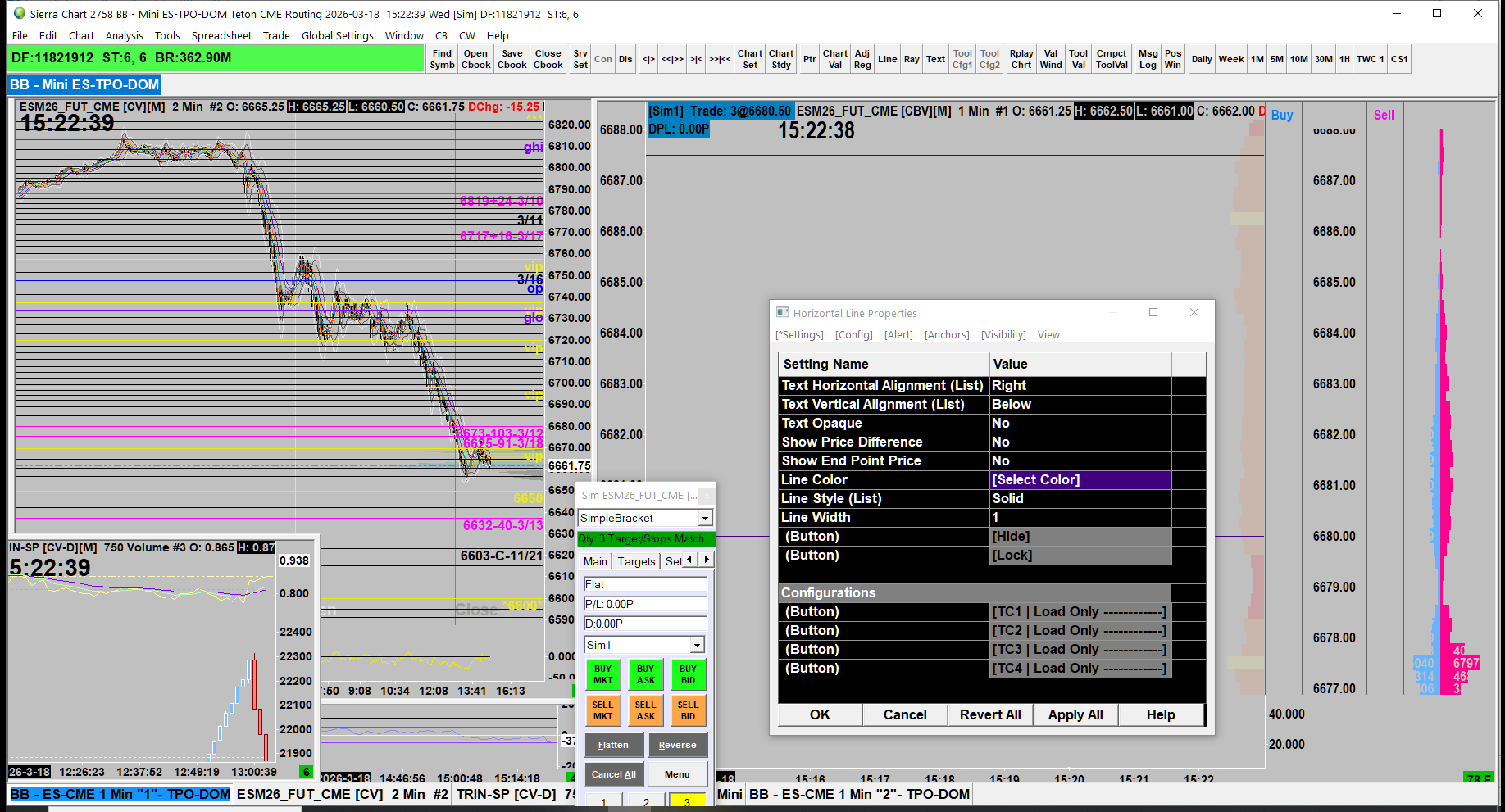Expand the Sim1 account dropdown
The image size is (1505, 812).
[x=696, y=645]
